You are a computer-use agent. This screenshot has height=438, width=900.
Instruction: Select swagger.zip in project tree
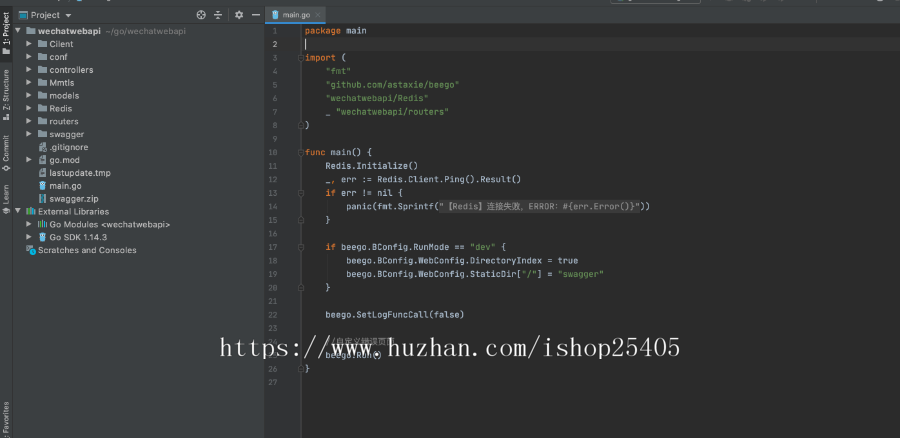[x=73, y=199]
